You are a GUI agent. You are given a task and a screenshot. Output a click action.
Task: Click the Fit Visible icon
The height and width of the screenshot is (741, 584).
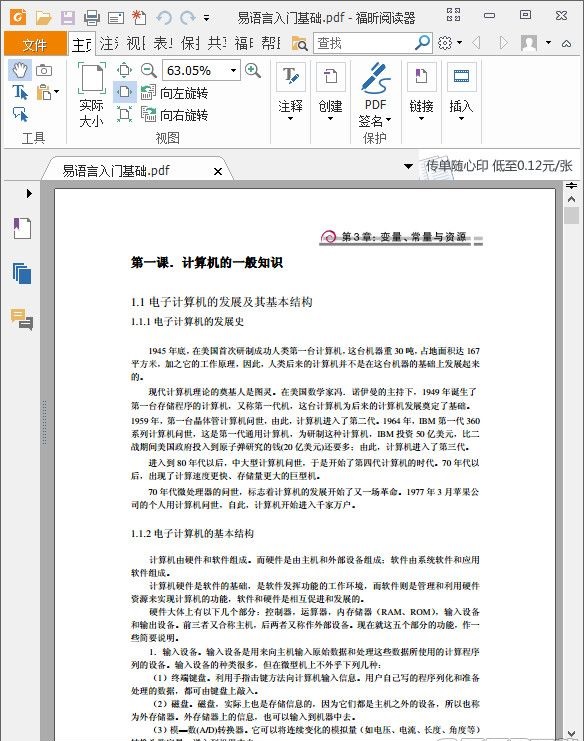coord(124,114)
